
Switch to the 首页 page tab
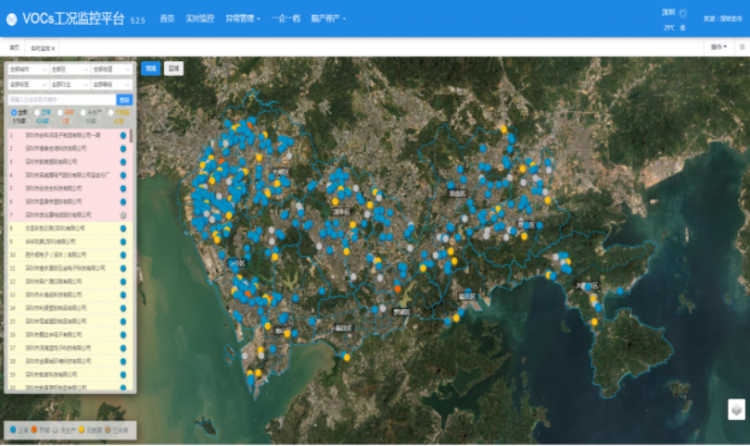point(14,48)
